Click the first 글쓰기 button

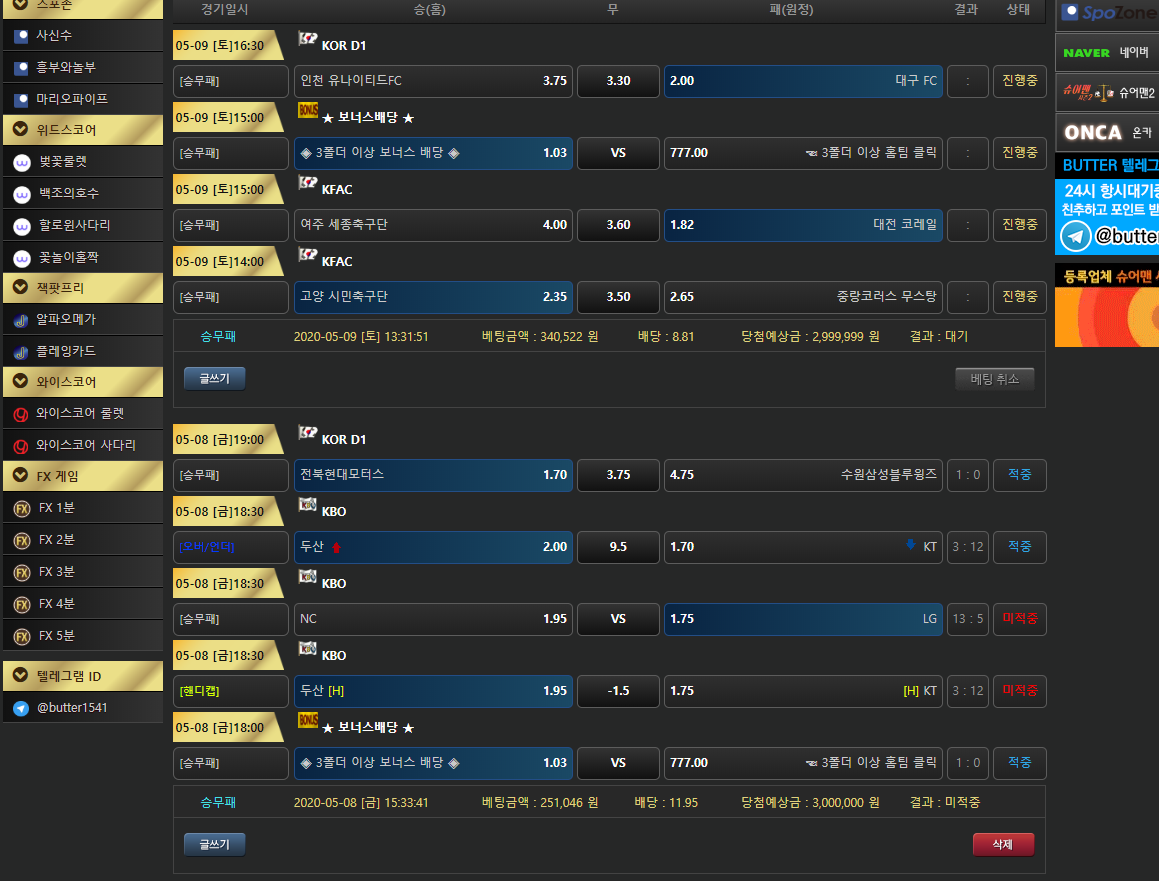pyautogui.click(x=214, y=378)
